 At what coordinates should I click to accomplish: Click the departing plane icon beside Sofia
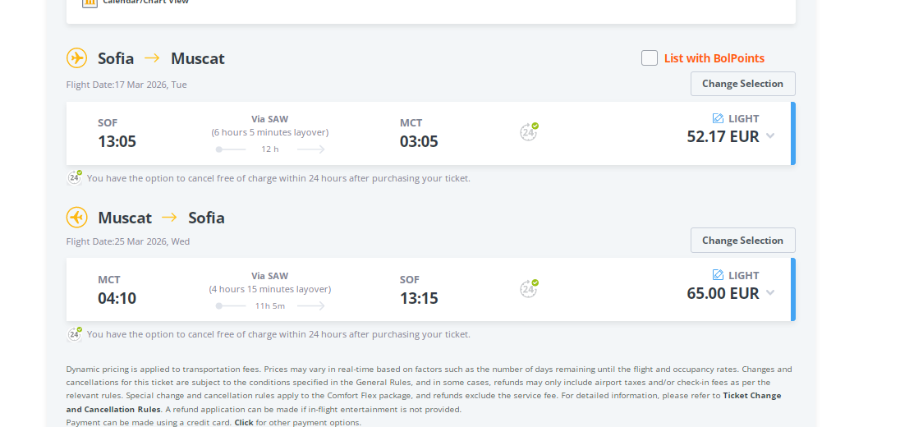point(76,58)
